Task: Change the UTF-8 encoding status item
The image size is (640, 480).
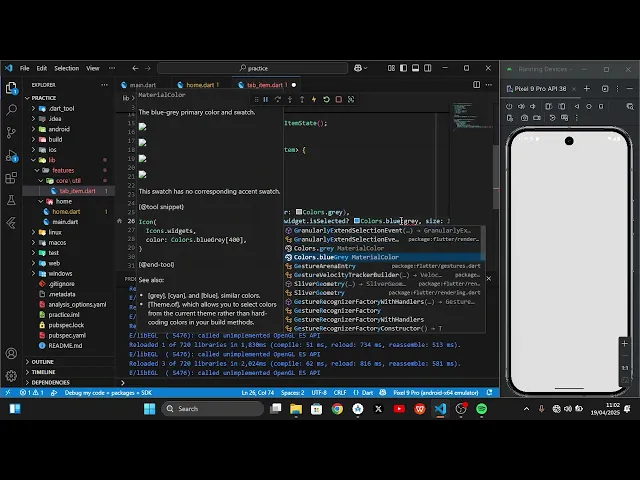Action: (319, 393)
